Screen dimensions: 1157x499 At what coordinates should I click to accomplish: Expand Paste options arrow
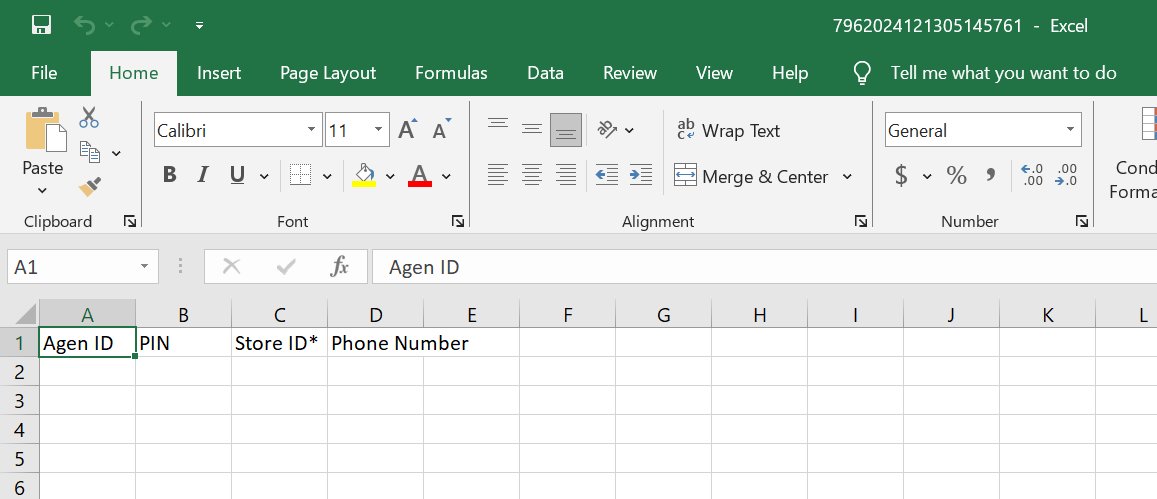click(x=42, y=190)
